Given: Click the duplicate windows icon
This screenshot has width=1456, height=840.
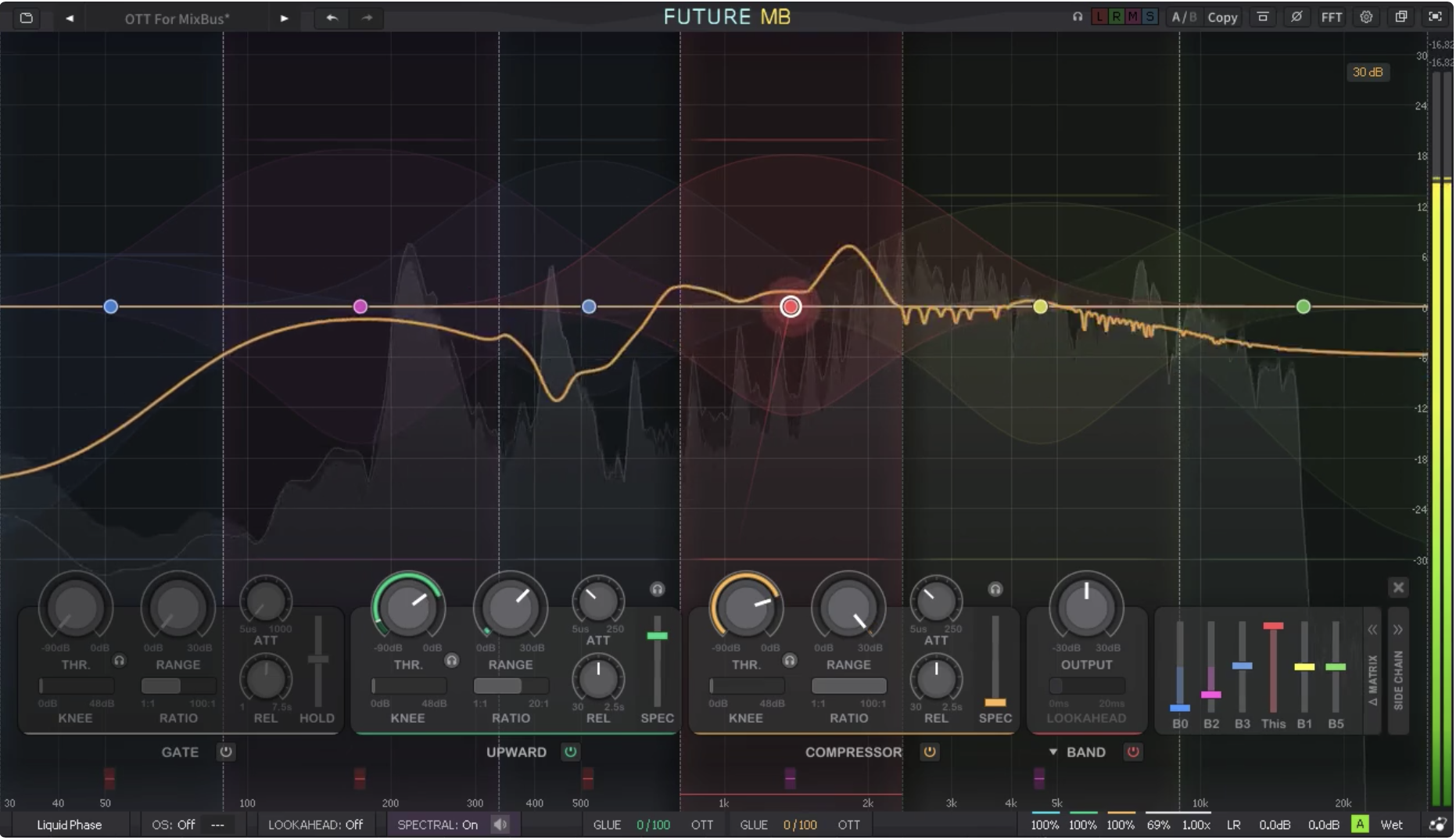Looking at the screenshot, I should click(x=1401, y=16).
